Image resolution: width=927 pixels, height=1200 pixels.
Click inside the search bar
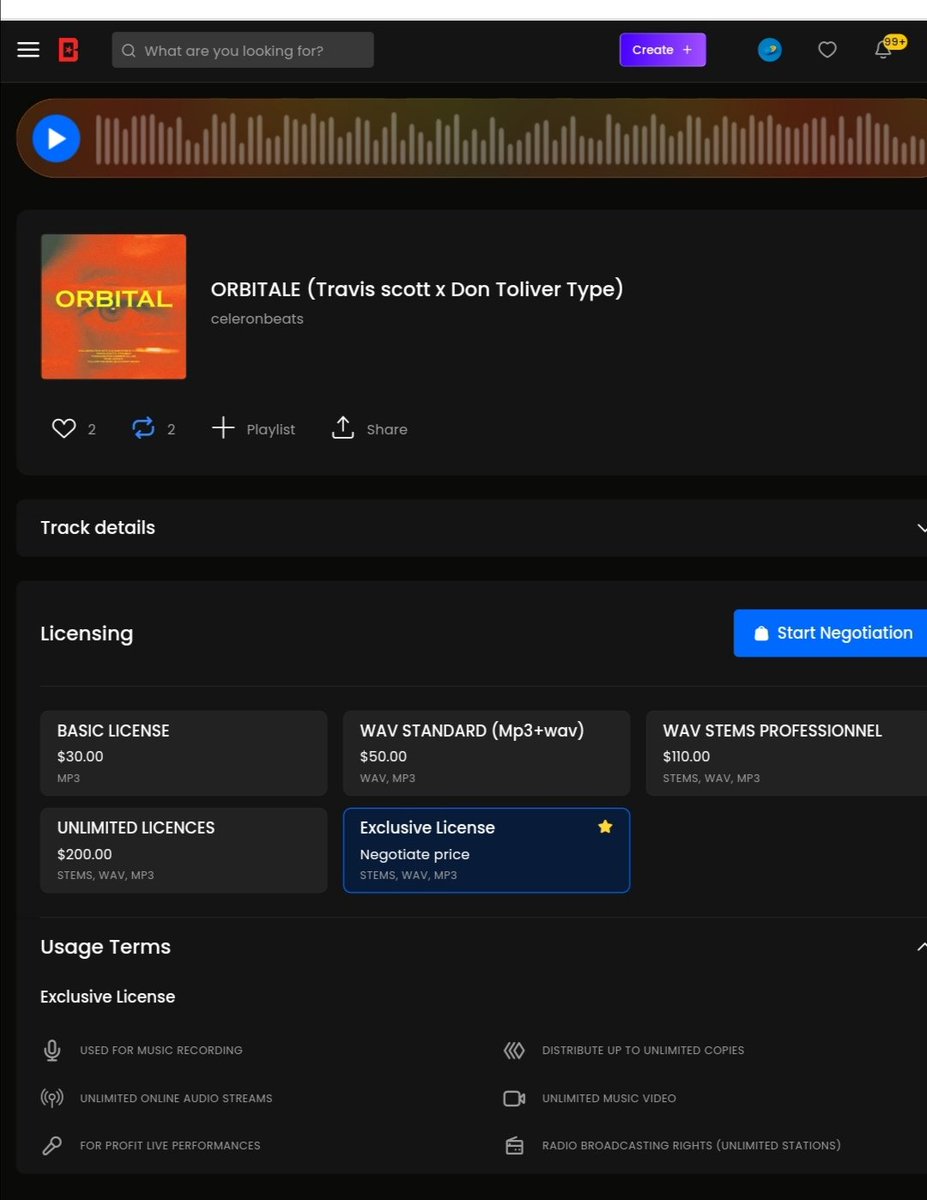(x=242, y=49)
